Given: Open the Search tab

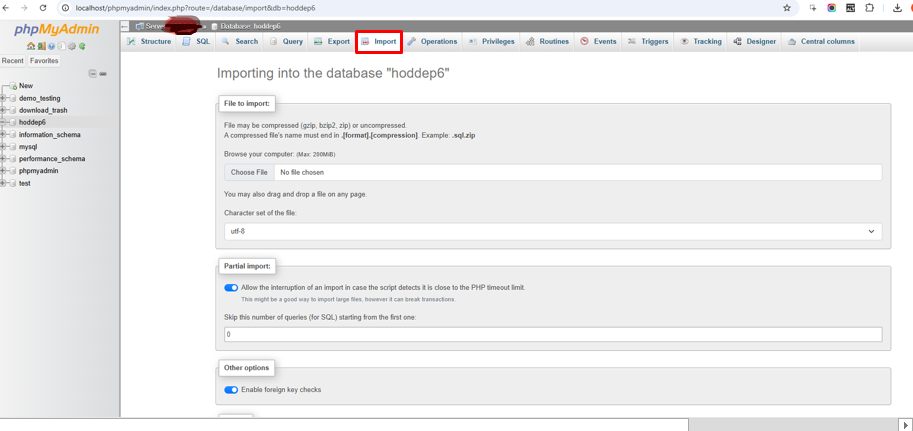Looking at the screenshot, I should point(239,41).
